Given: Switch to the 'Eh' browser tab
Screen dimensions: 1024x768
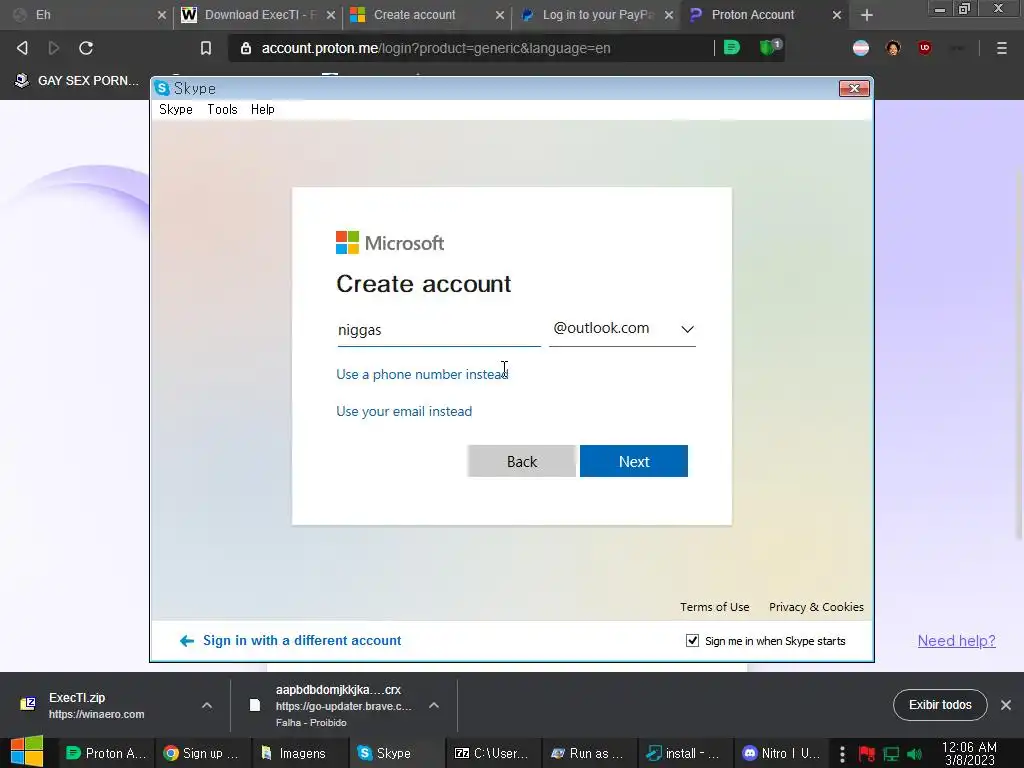Looking at the screenshot, I should [88, 15].
